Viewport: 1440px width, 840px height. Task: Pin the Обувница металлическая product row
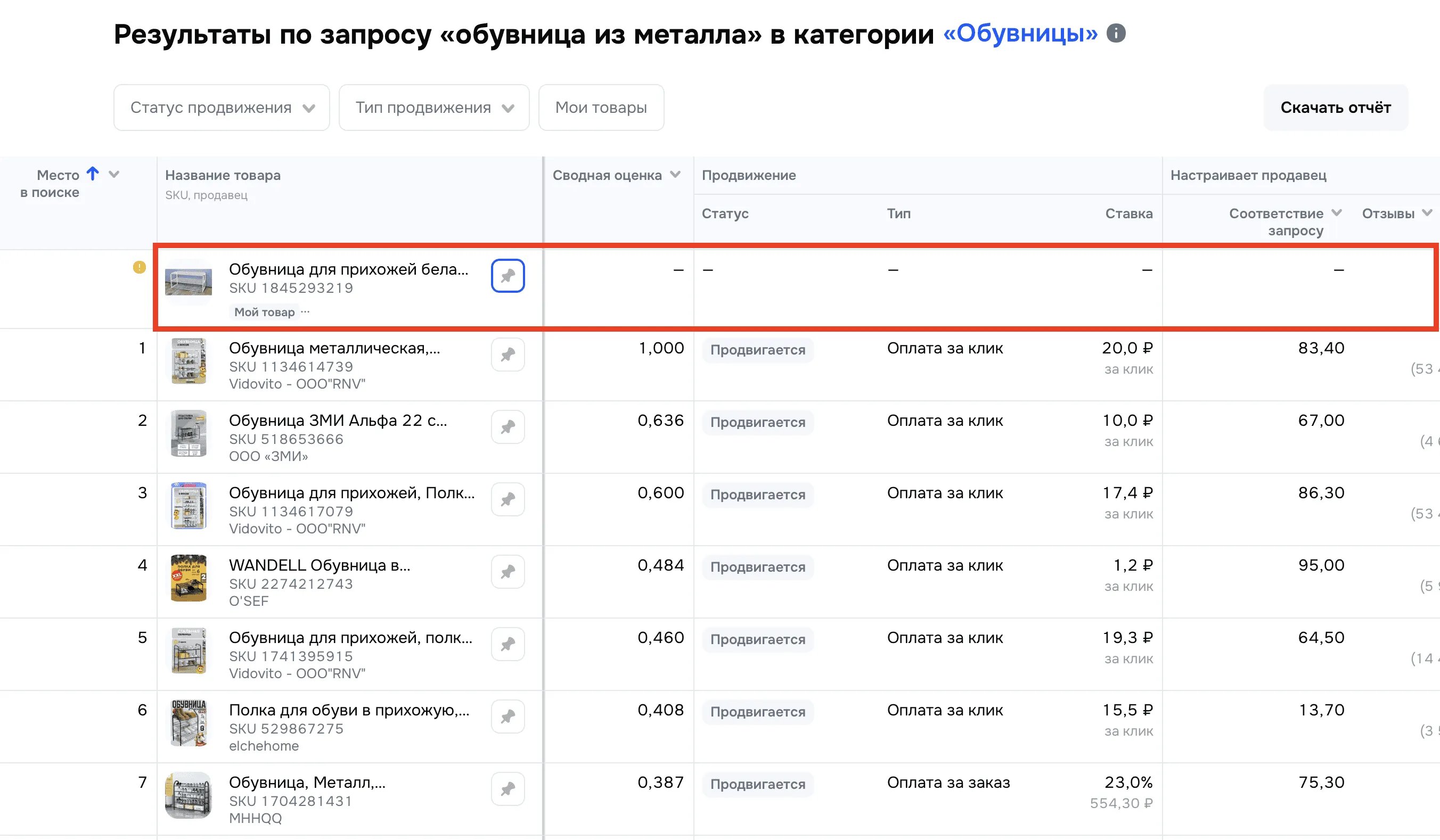(x=508, y=355)
